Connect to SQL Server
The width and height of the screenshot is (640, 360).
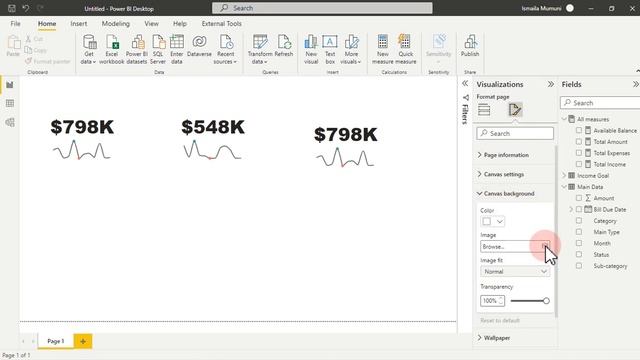pyautogui.click(x=158, y=49)
